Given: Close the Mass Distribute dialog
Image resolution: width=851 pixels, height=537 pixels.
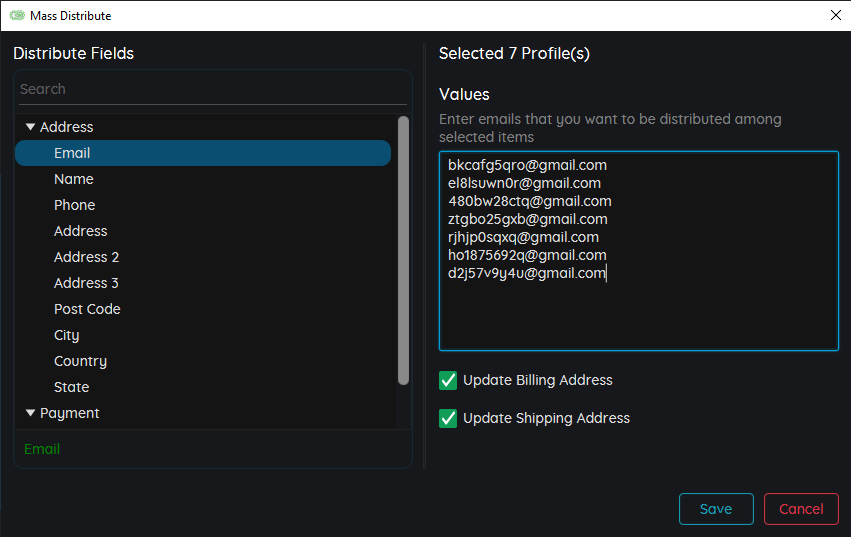Looking at the screenshot, I should [x=836, y=15].
